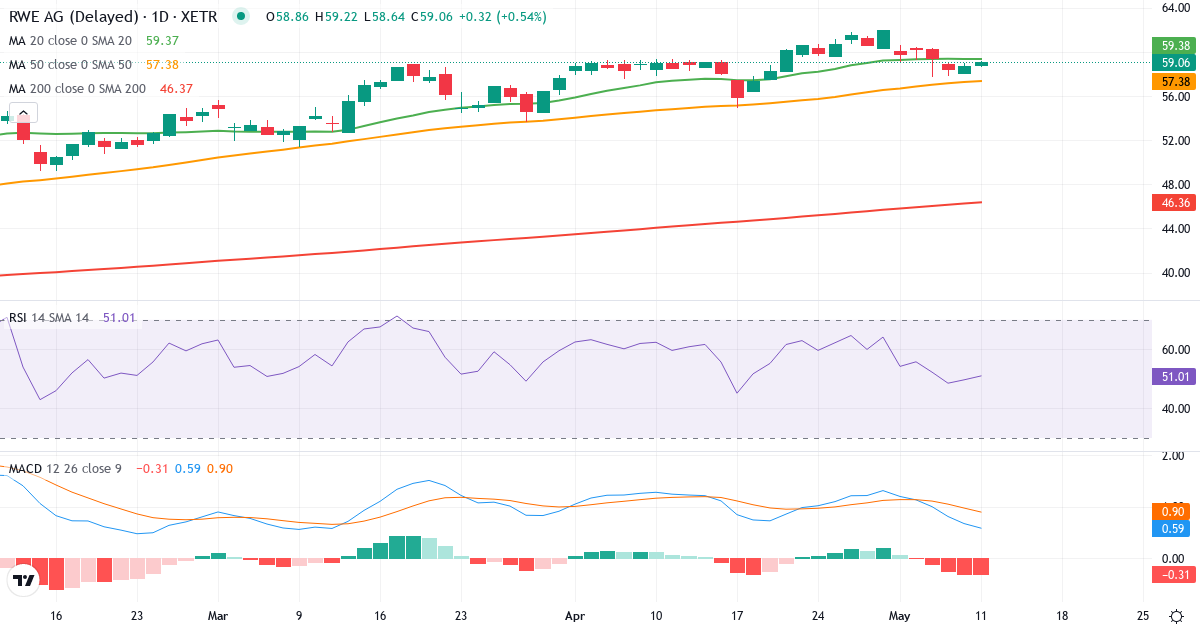The height and width of the screenshot is (630, 1200).
Task: Open chart settings gear icon
Action: (x=1177, y=616)
